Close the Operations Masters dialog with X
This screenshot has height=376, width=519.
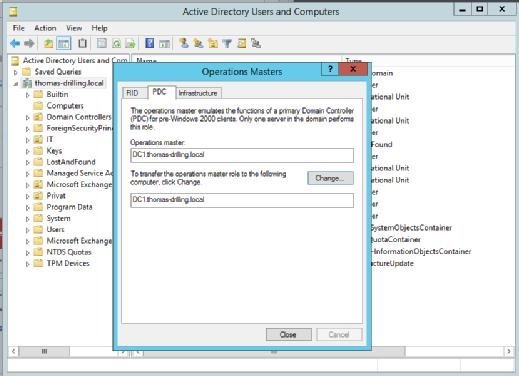pyautogui.click(x=353, y=69)
